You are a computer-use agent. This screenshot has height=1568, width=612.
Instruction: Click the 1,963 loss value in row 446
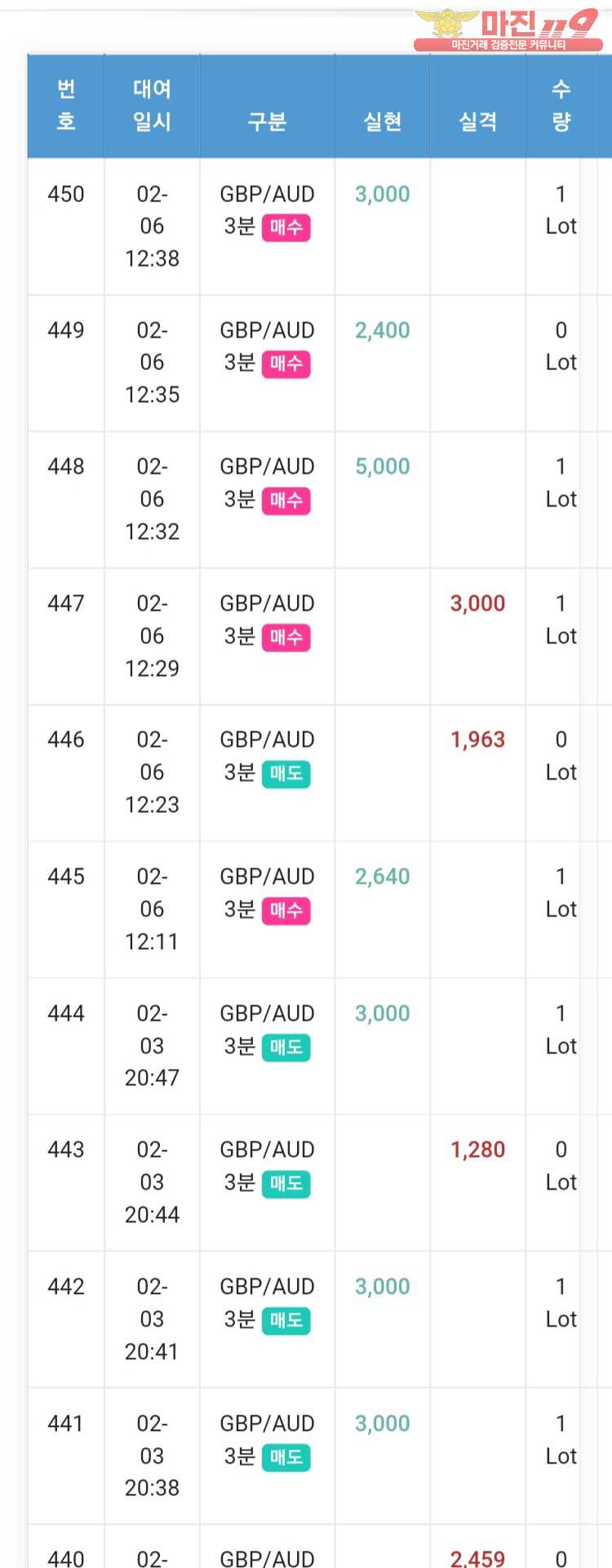pyautogui.click(x=477, y=740)
